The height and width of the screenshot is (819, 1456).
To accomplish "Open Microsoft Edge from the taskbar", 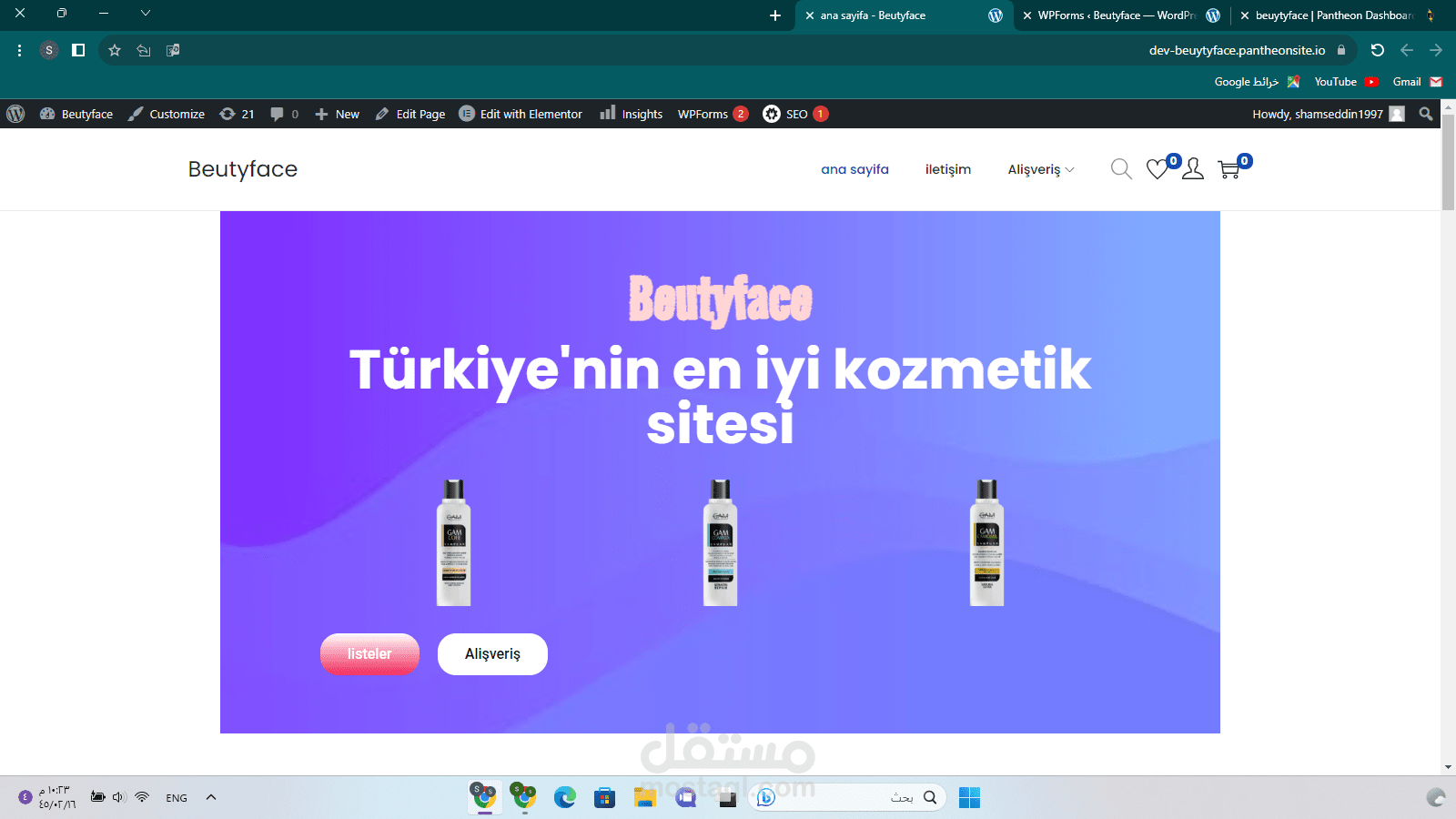I will point(565,798).
